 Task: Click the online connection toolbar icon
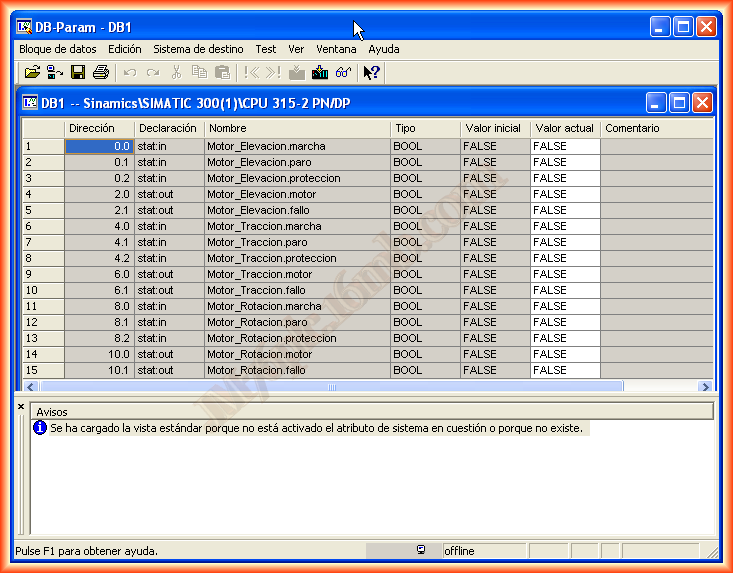55,72
